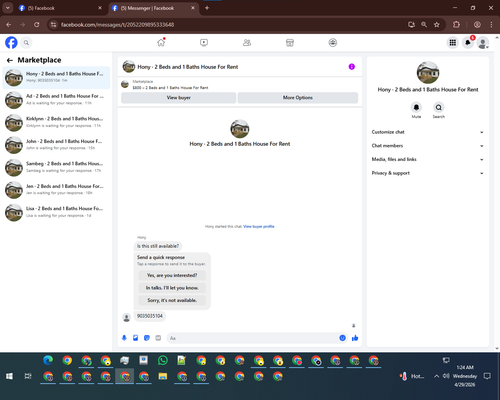Click the listing thumbnail in right panel
Image resolution: width=500 pixels, height=400 pixels.
(428, 72)
